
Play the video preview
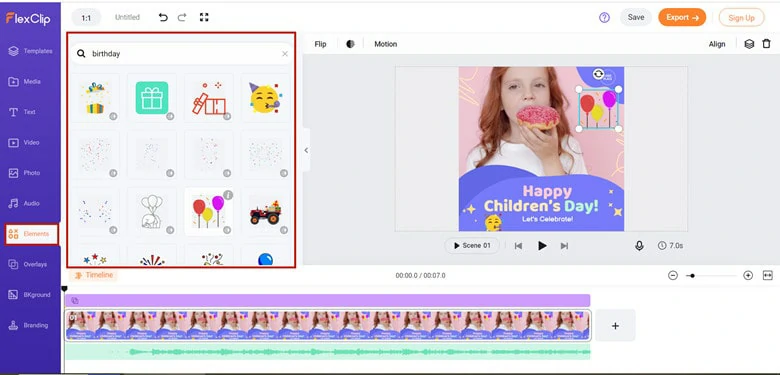click(542, 246)
